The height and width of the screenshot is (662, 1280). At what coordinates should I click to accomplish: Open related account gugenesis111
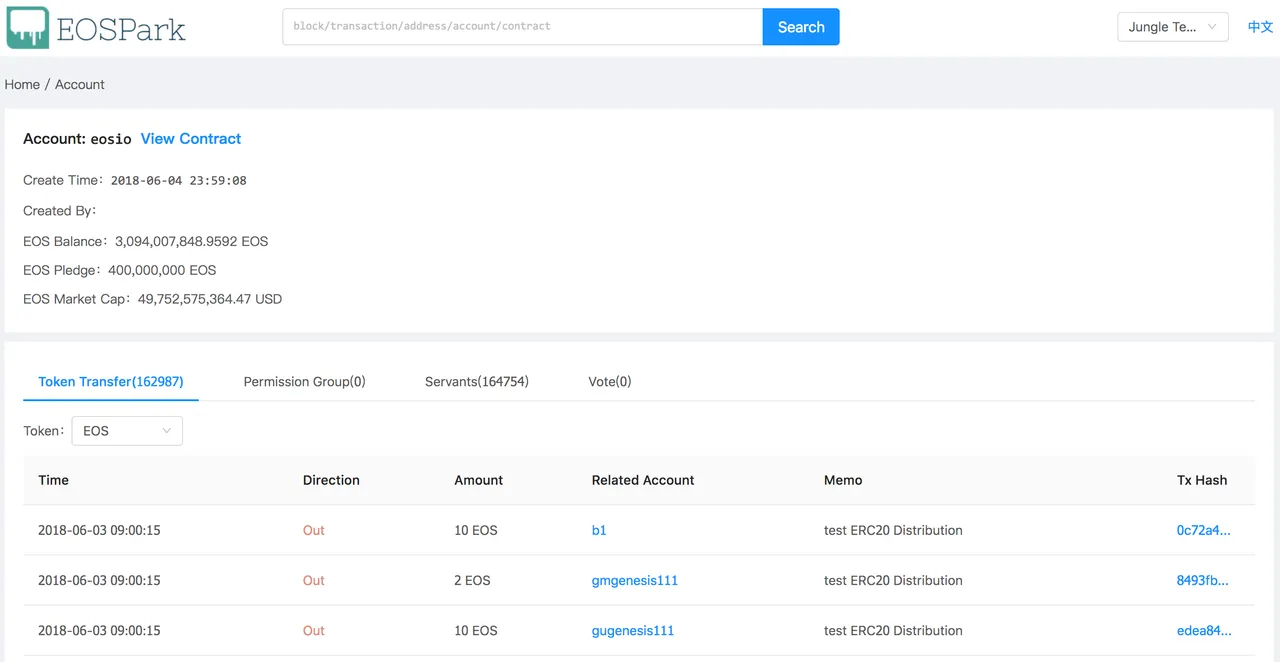pos(633,631)
